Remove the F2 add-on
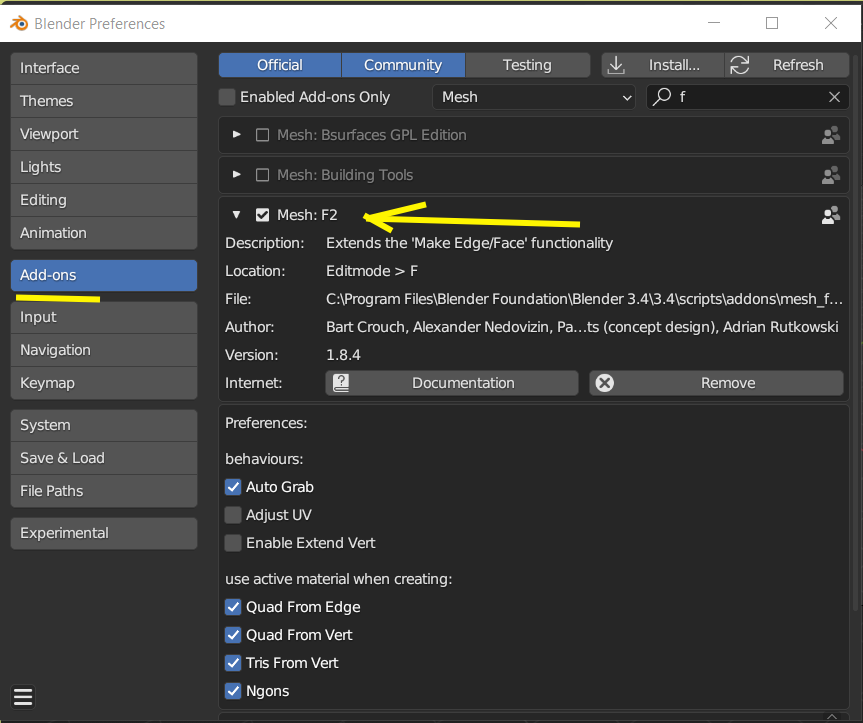The height and width of the screenshot is (723, 863). 716,383
